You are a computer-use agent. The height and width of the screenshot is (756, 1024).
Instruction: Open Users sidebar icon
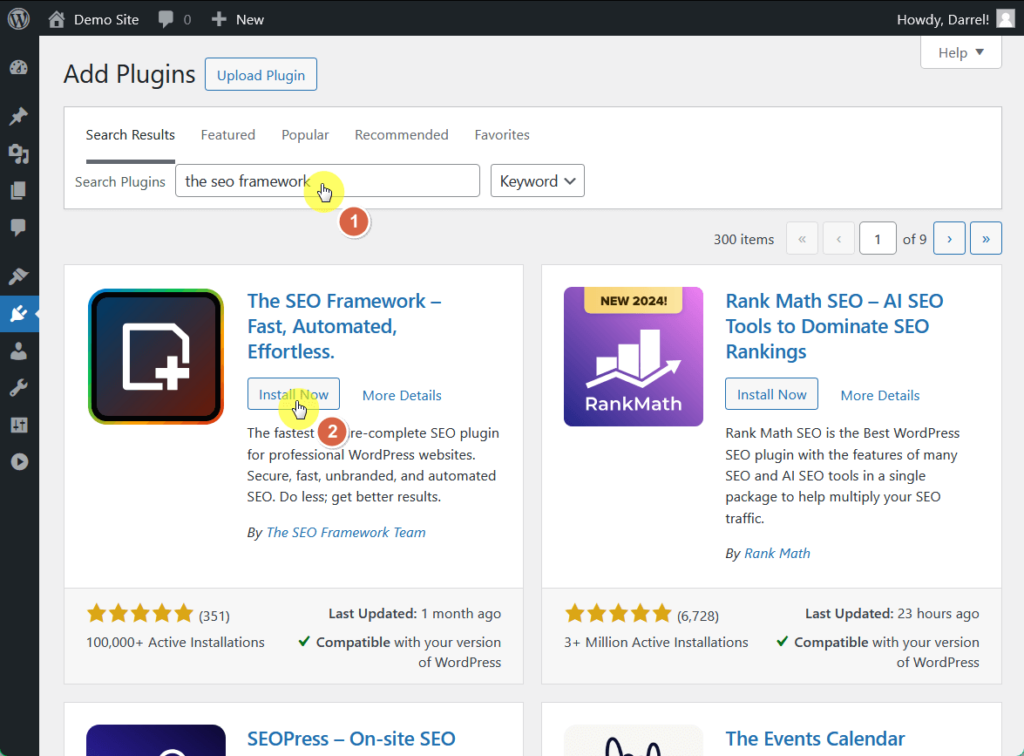point(19,351)
